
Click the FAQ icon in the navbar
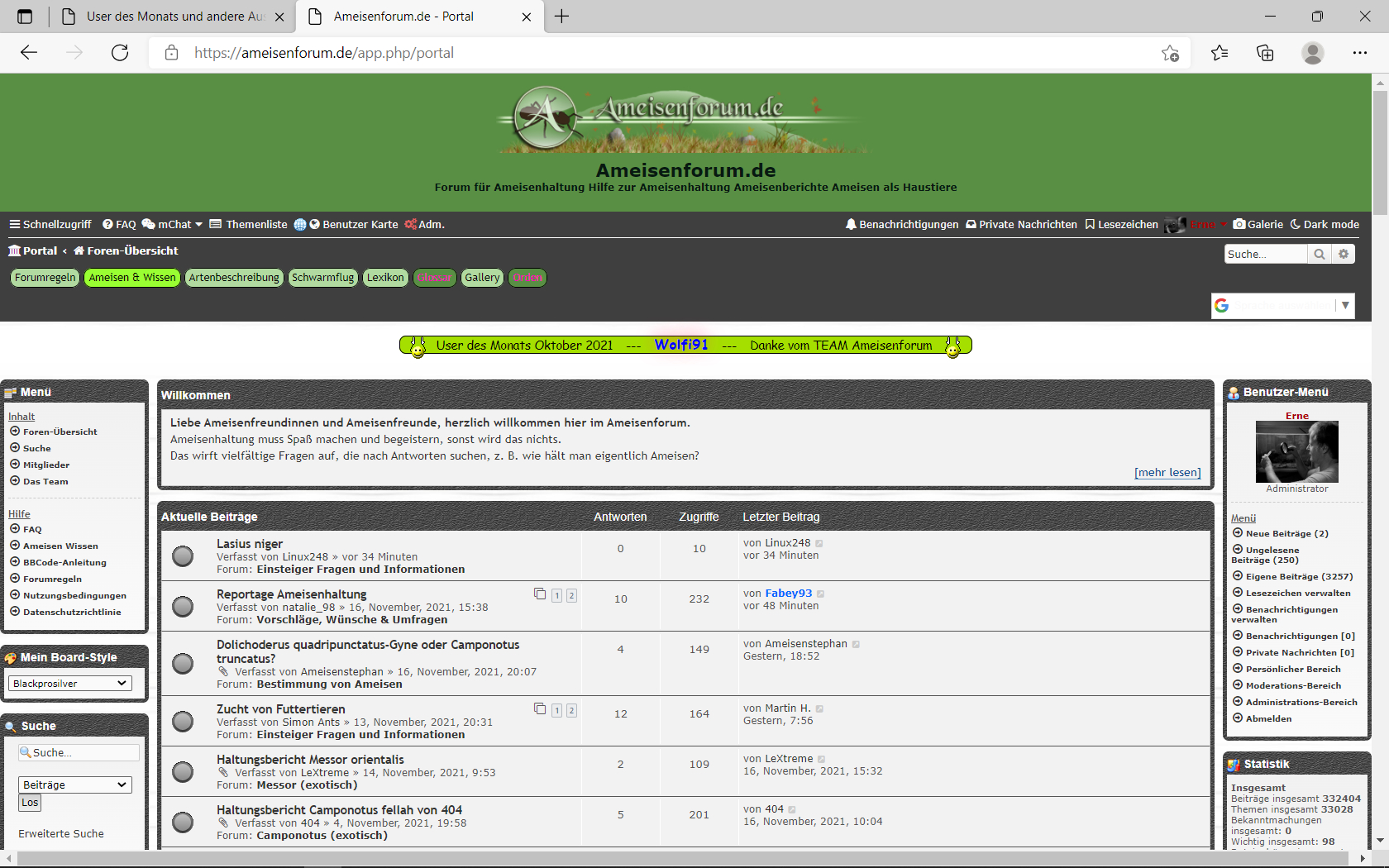[107, 225]
